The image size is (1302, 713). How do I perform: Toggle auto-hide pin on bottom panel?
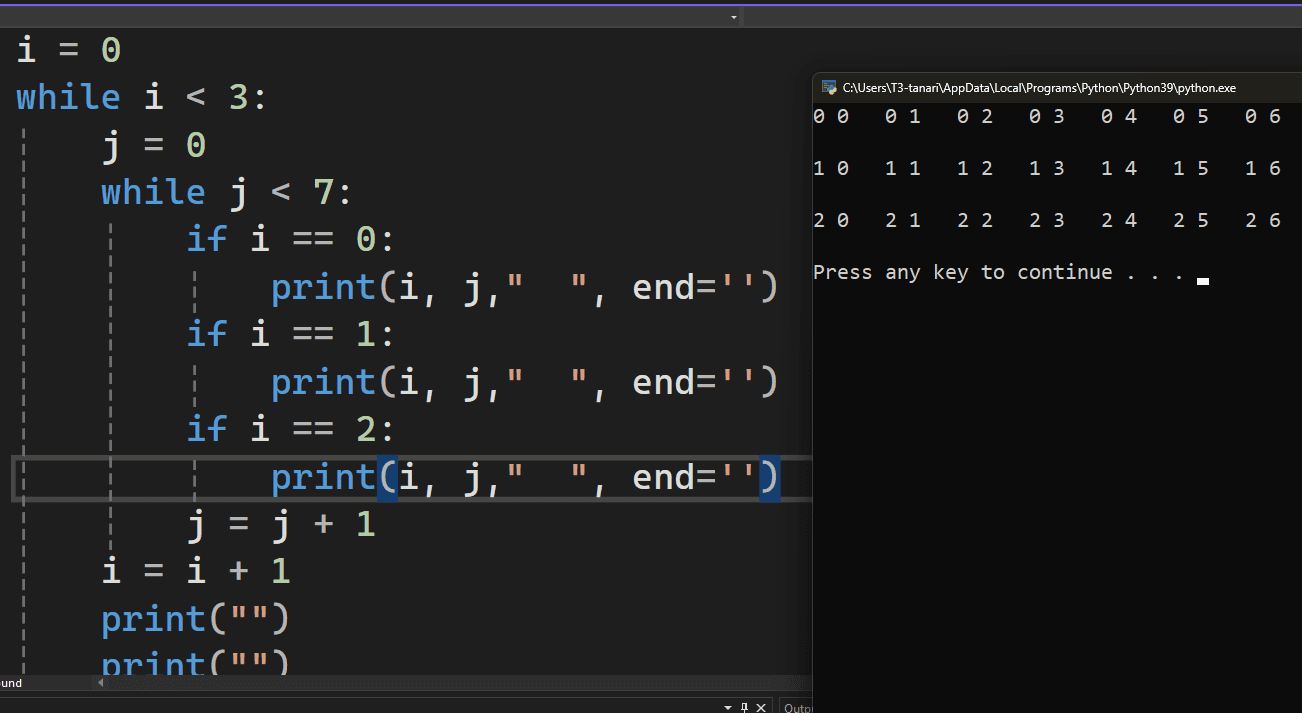tap(745, 707)
